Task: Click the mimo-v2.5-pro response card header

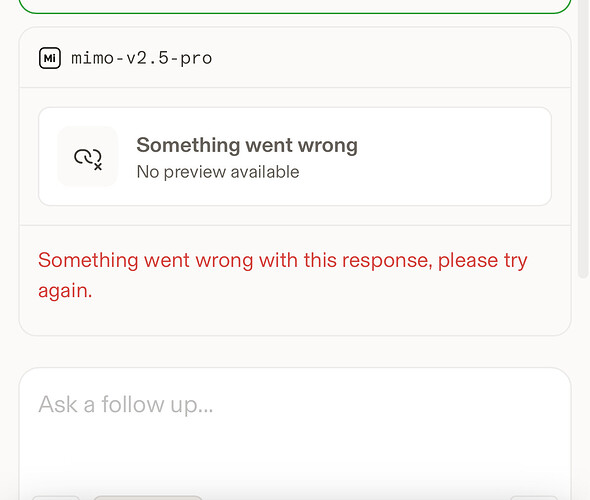Action: click(295, 58)
